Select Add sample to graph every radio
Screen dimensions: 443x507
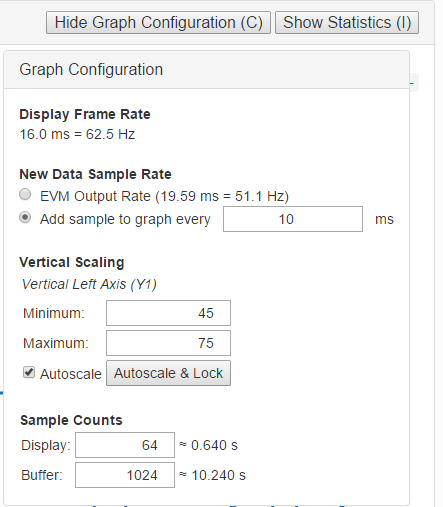pos(25,218)
